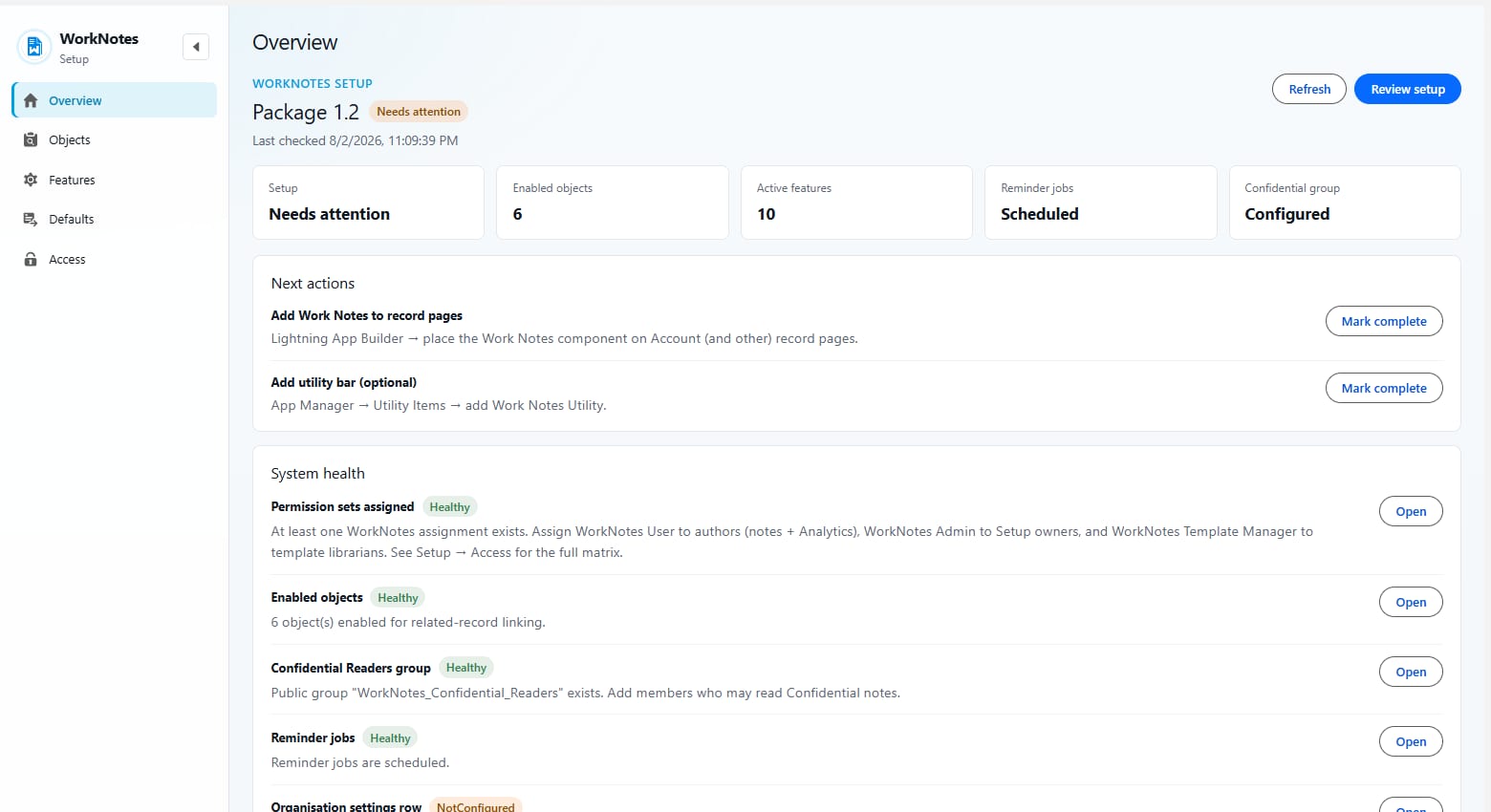Click the Healthy badge beside Reminder jobs
The height and width of the screenshot is (812, 1491).
tap(390, 738)
